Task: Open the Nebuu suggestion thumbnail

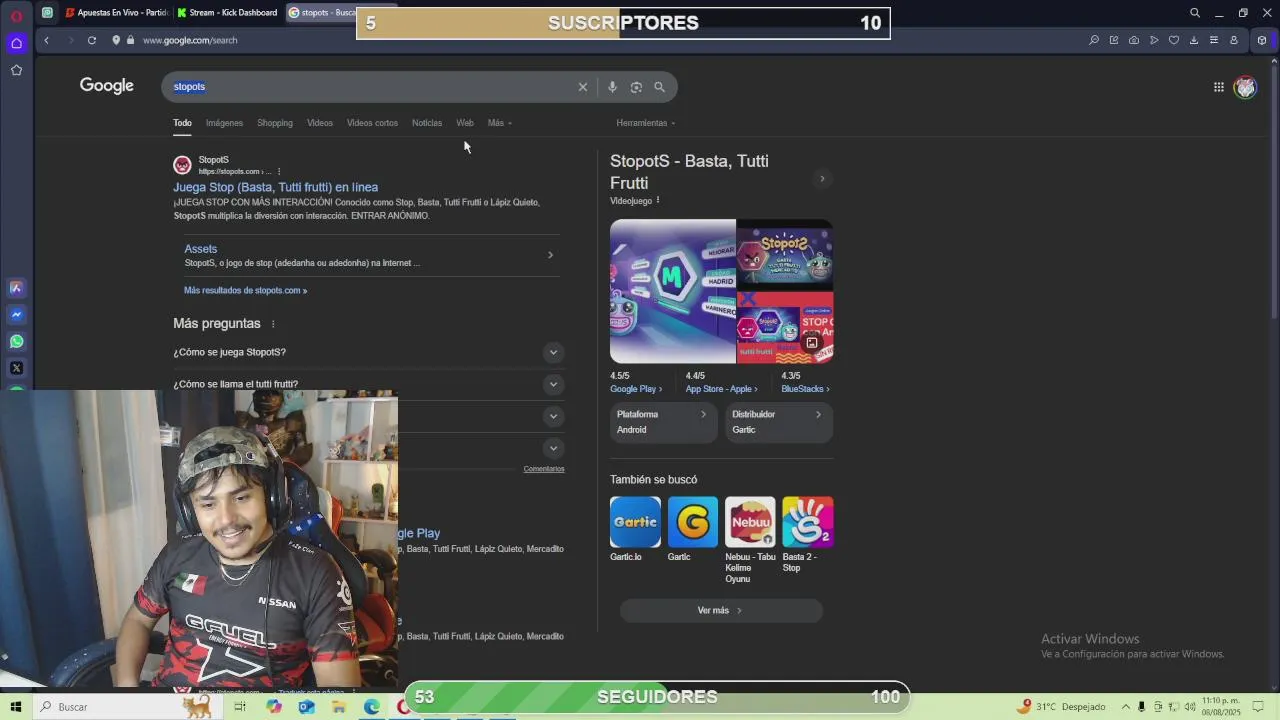Action: [750, 522]
